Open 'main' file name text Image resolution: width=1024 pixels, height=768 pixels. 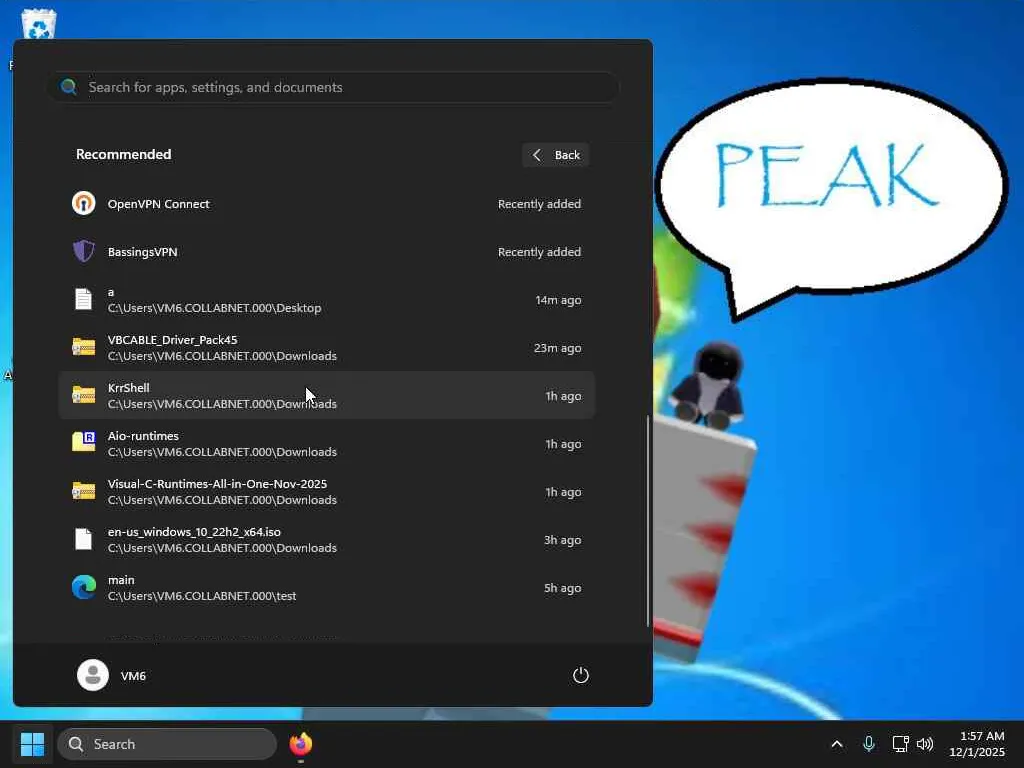[x=121, y=580]
